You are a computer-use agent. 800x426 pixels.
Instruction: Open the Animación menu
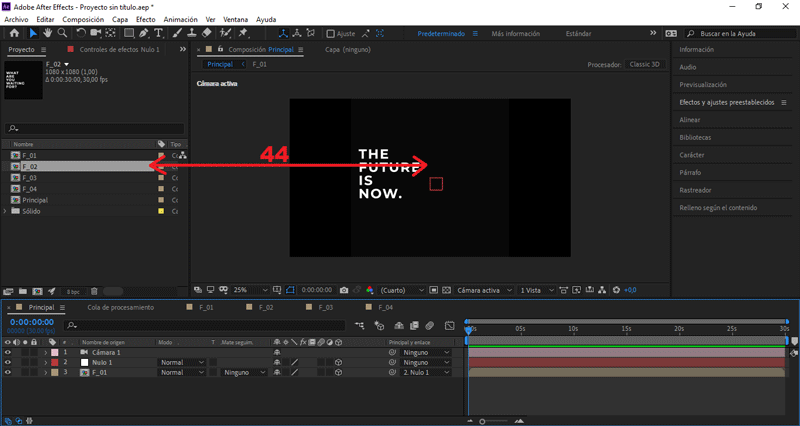click(x=180, y=19)
